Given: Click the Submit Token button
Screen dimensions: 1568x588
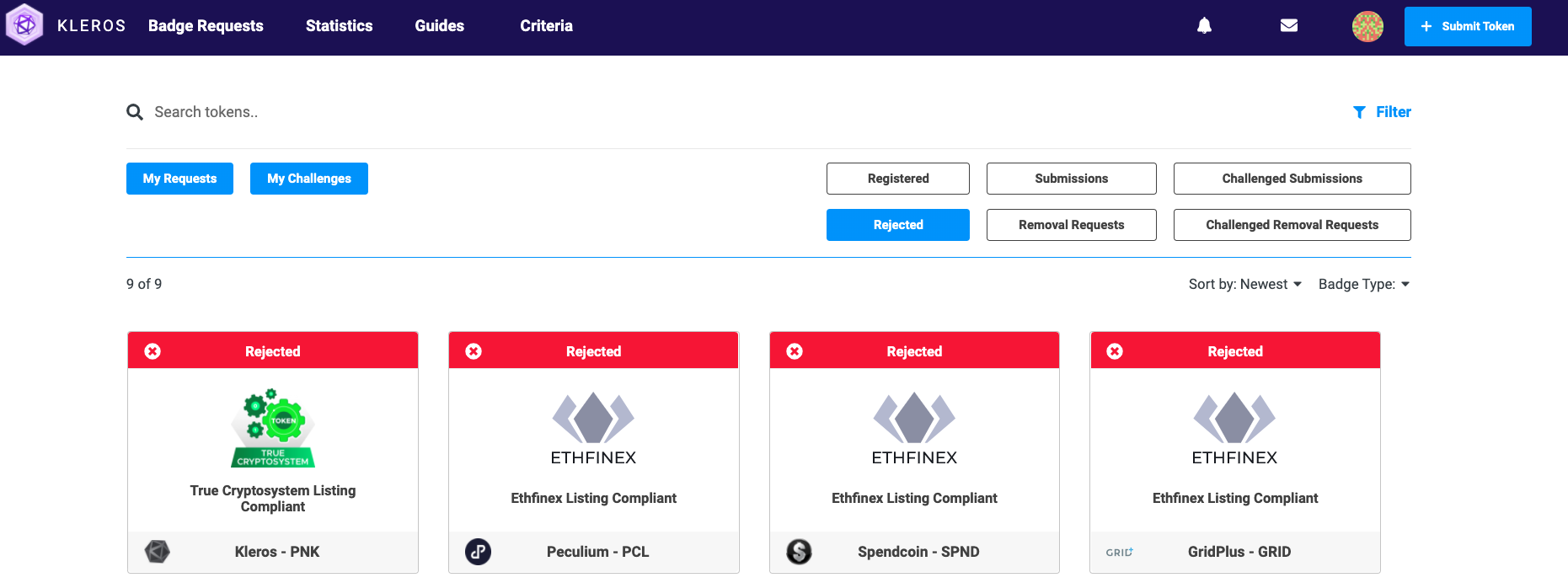Looking at the screenshot, I should [1468, 26].
